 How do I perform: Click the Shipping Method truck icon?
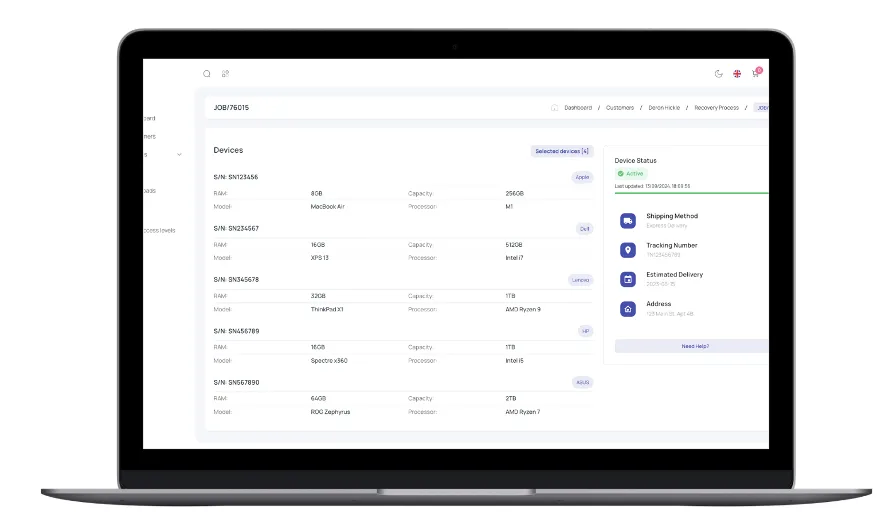[628, 221]
